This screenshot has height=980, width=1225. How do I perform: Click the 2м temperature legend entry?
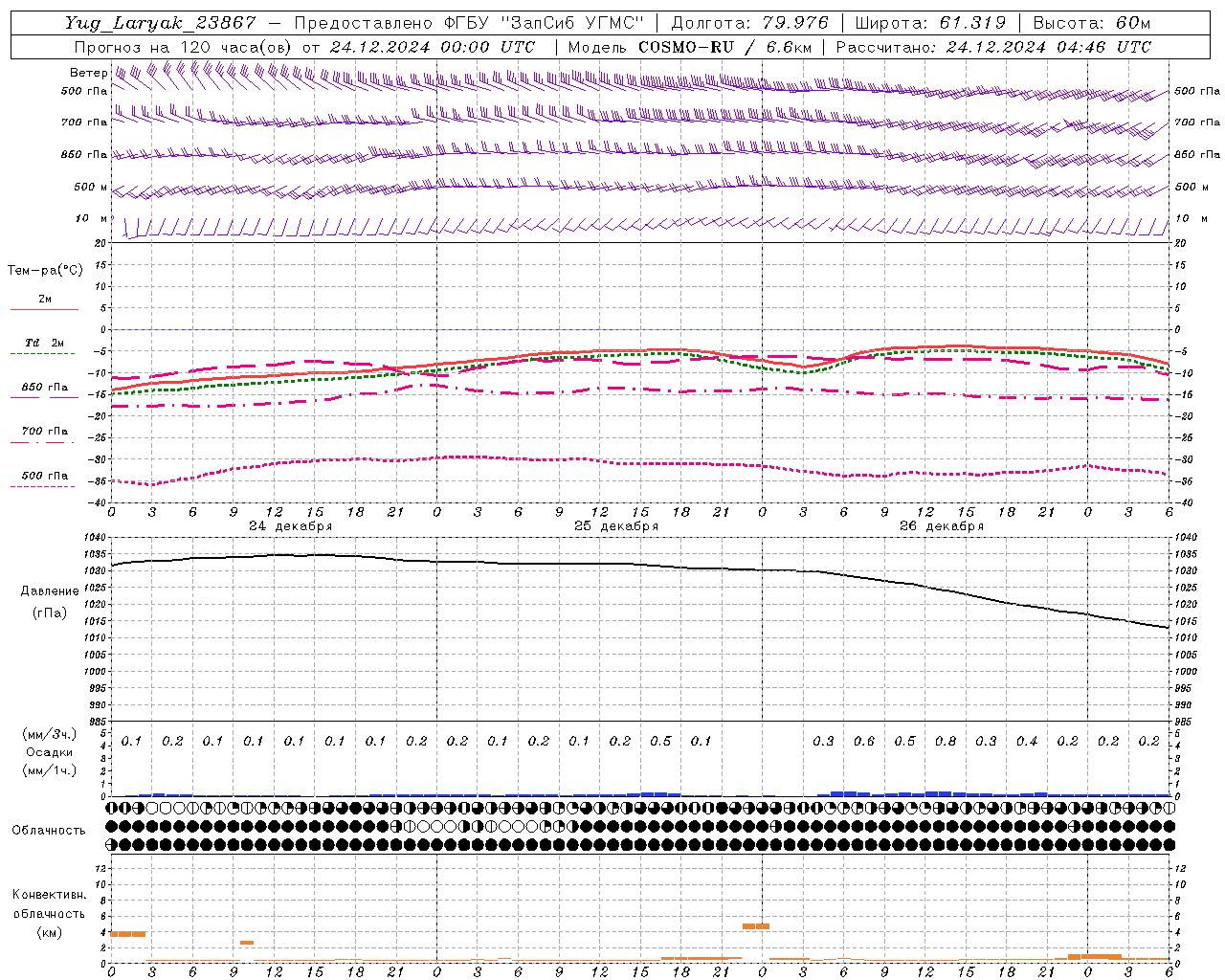[44, 299]
